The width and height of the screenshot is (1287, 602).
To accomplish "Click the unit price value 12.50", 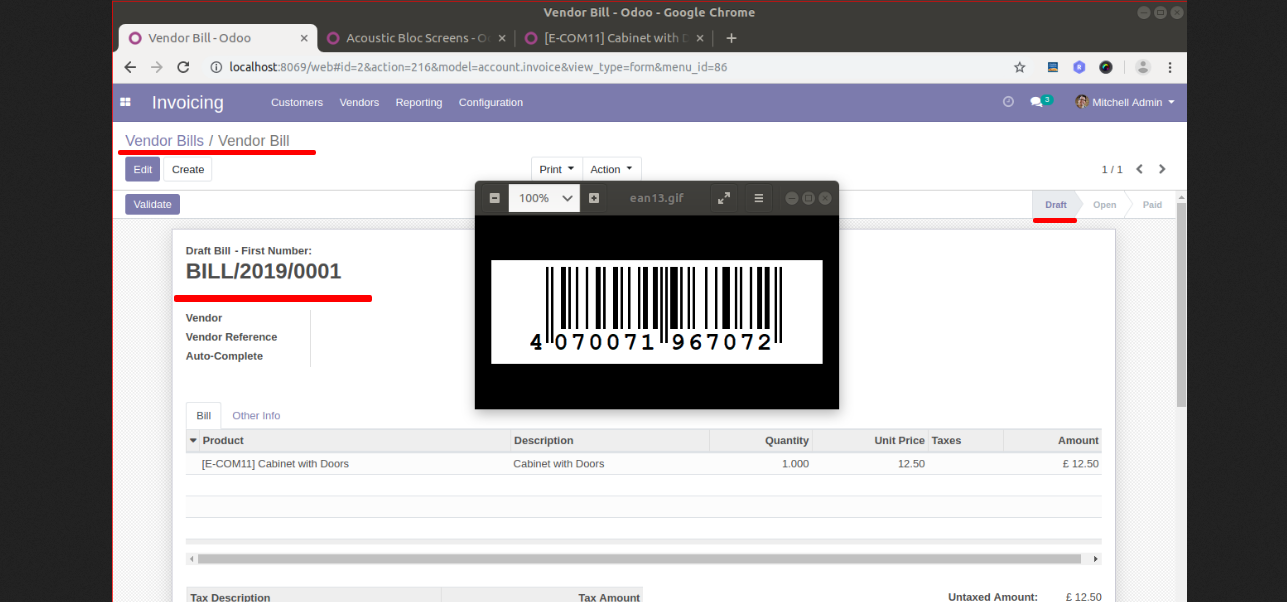I will click(911, 464).
